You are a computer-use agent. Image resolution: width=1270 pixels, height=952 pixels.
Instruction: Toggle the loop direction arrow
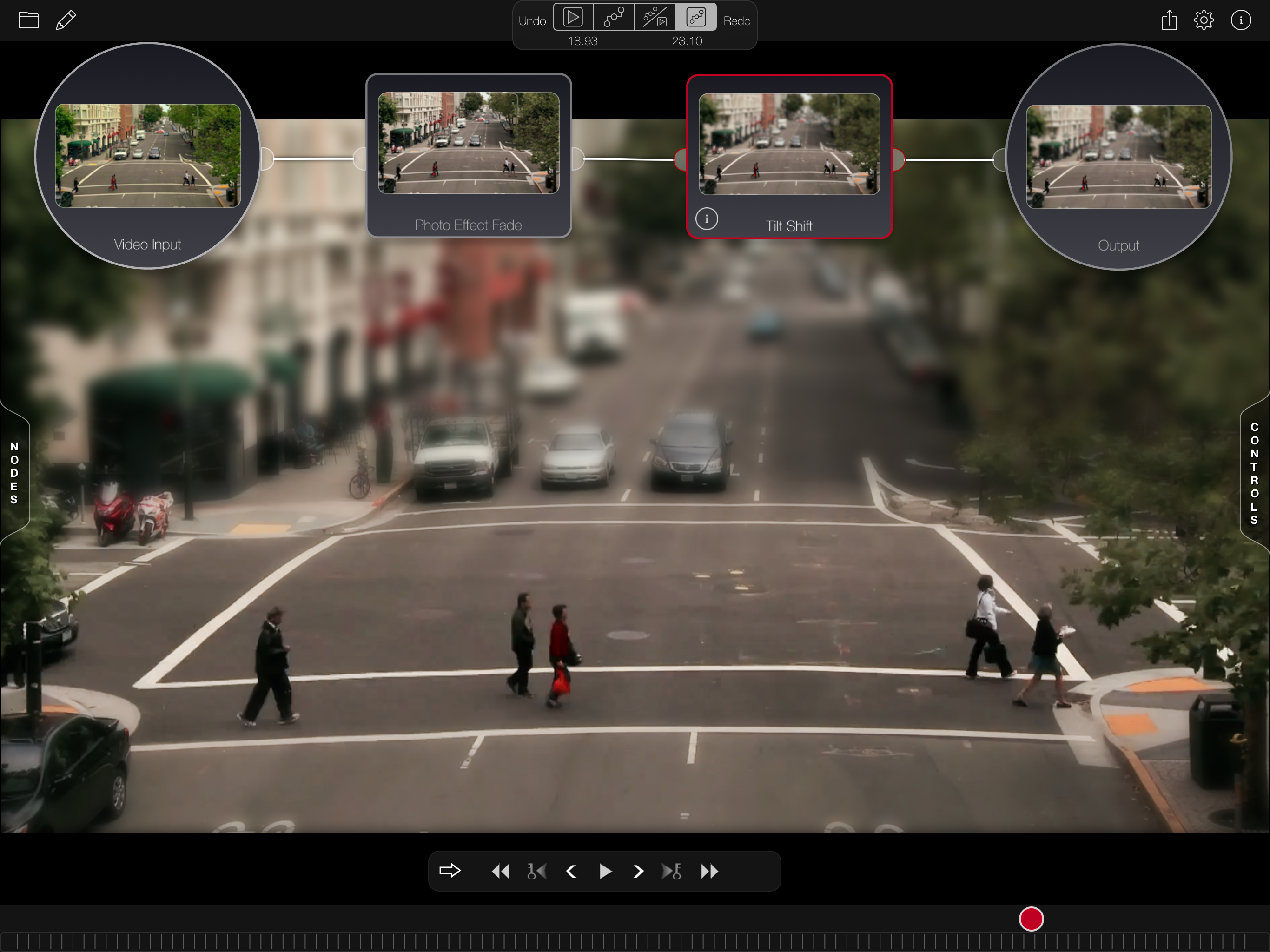pyautogui.click(x=450, y=871)
